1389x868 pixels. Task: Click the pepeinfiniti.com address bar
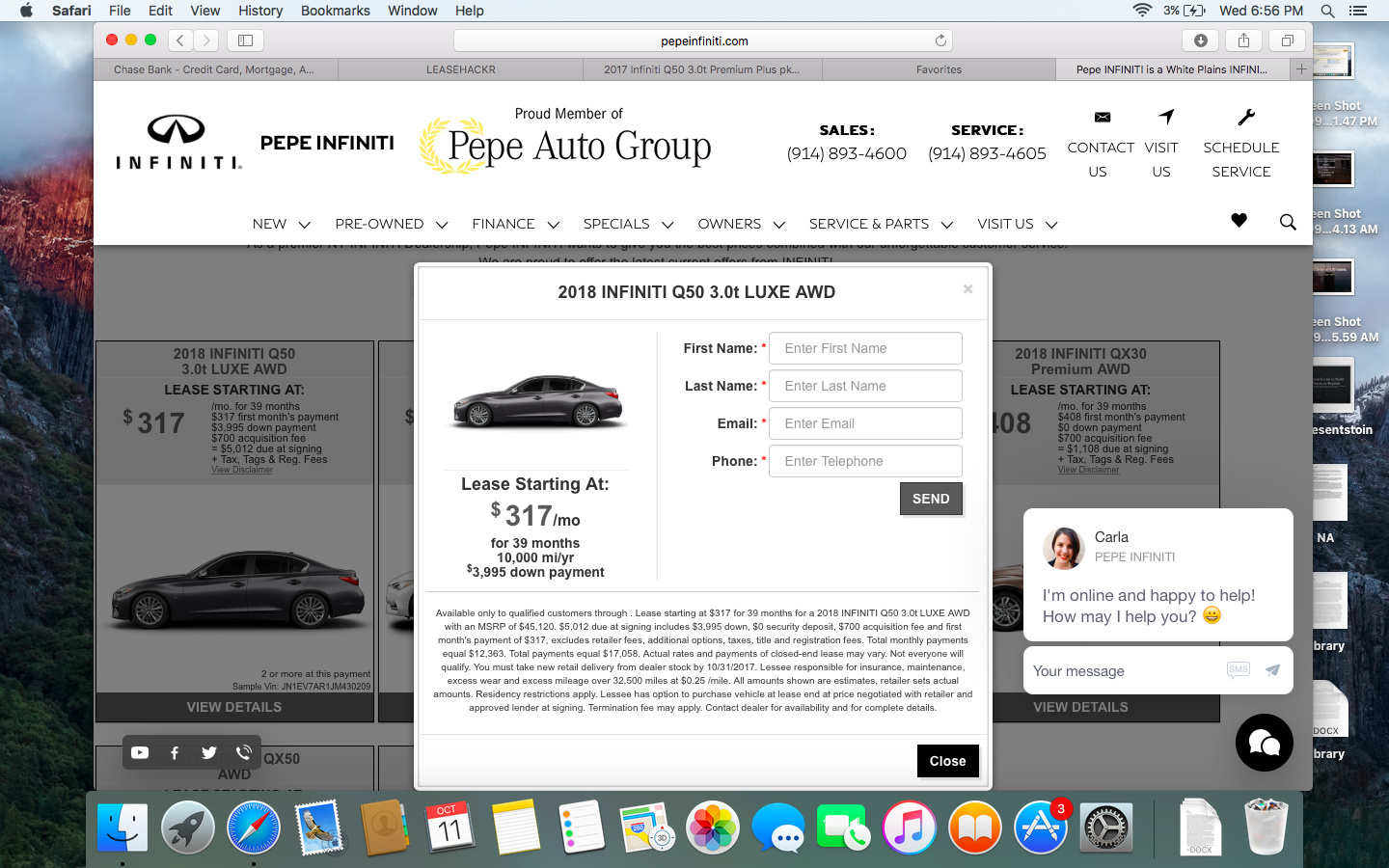pos(704,41)
